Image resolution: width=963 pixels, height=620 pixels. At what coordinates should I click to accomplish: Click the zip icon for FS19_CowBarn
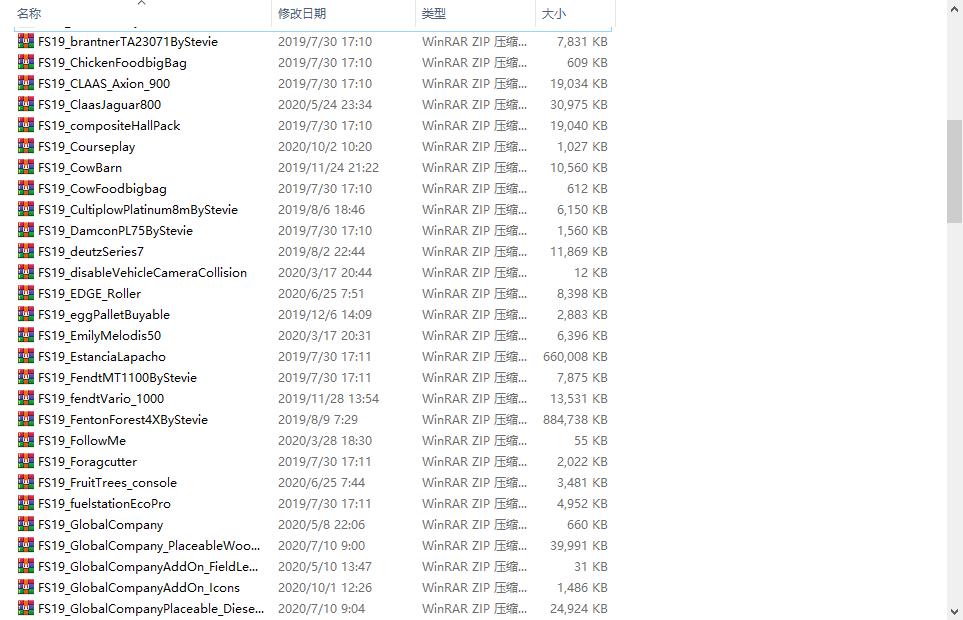(25, 168)
